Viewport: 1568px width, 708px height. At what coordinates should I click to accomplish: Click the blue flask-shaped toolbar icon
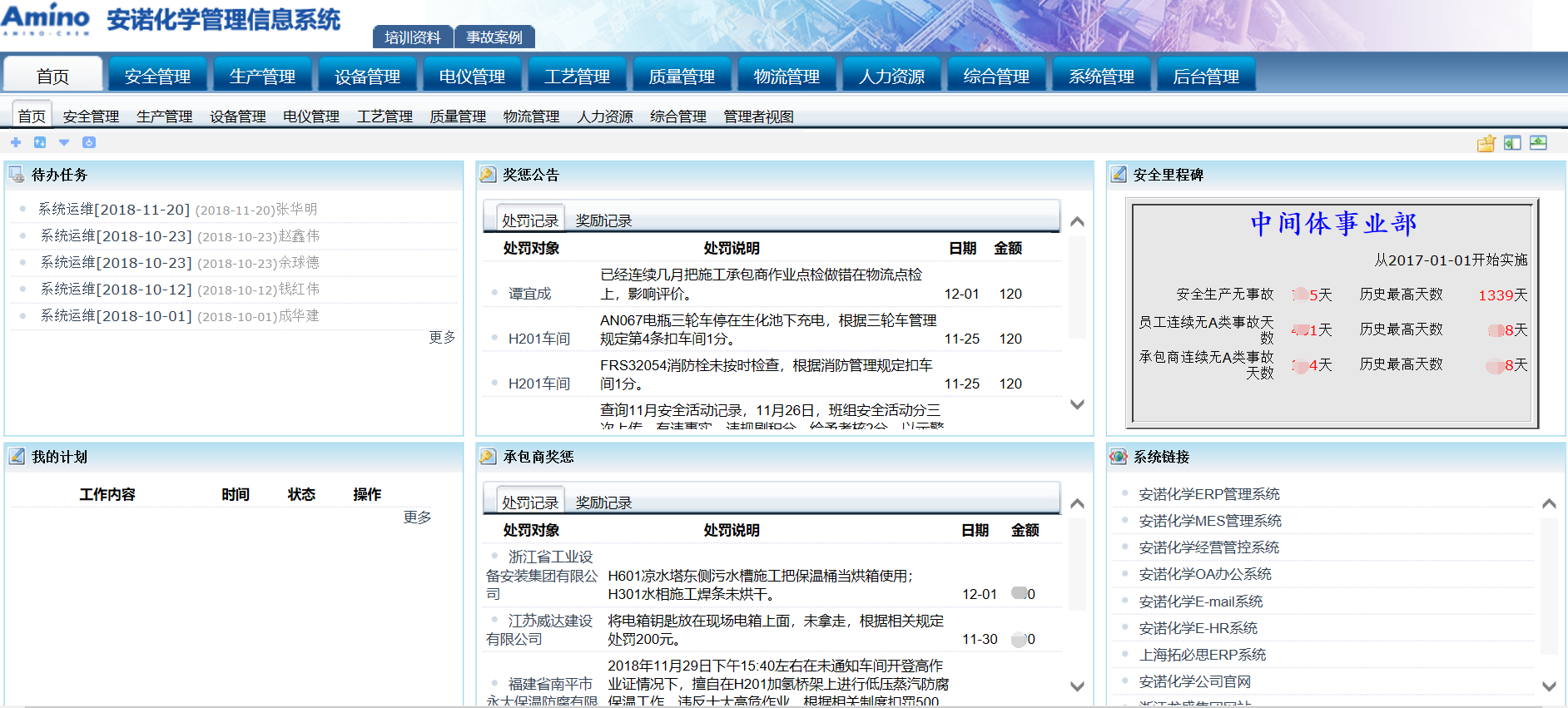(89, 142)
